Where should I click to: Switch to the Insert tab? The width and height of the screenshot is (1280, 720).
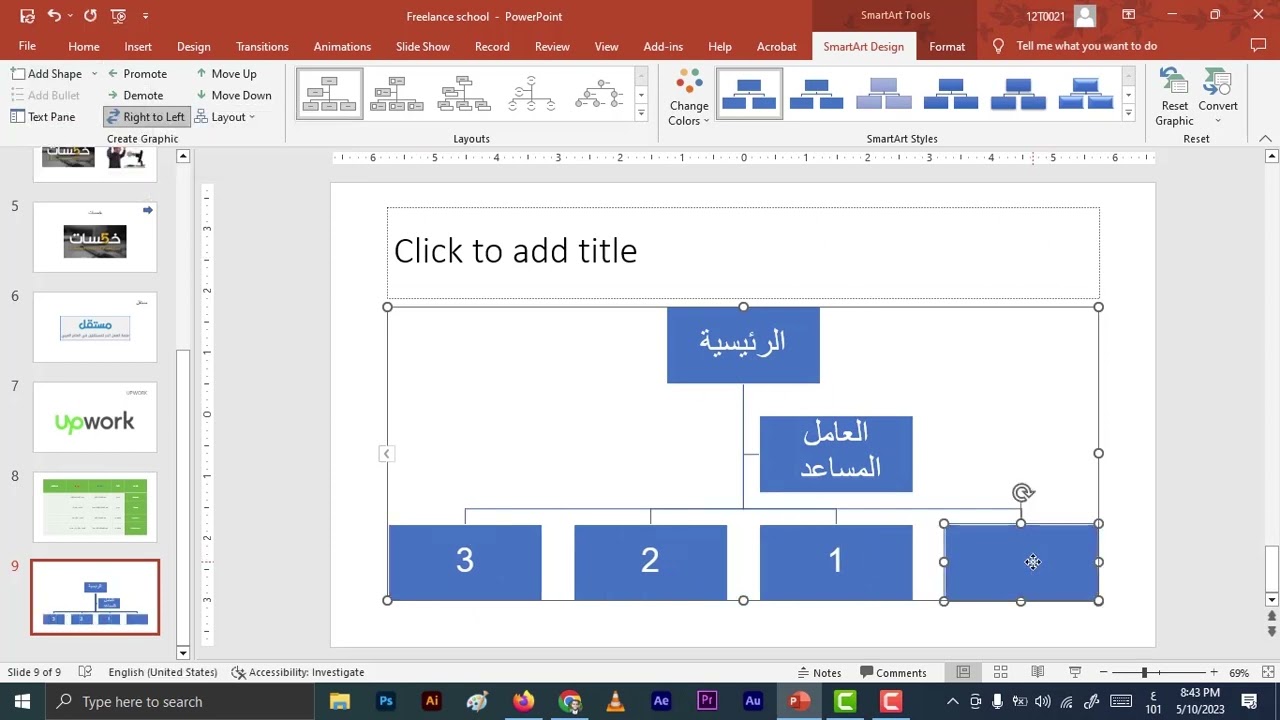click(138, 46)
